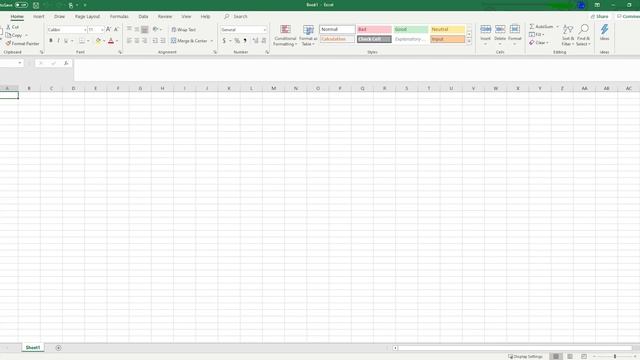Open the Insert ribbon tab
Screen dimensions: 640x360
click(39, 17)
